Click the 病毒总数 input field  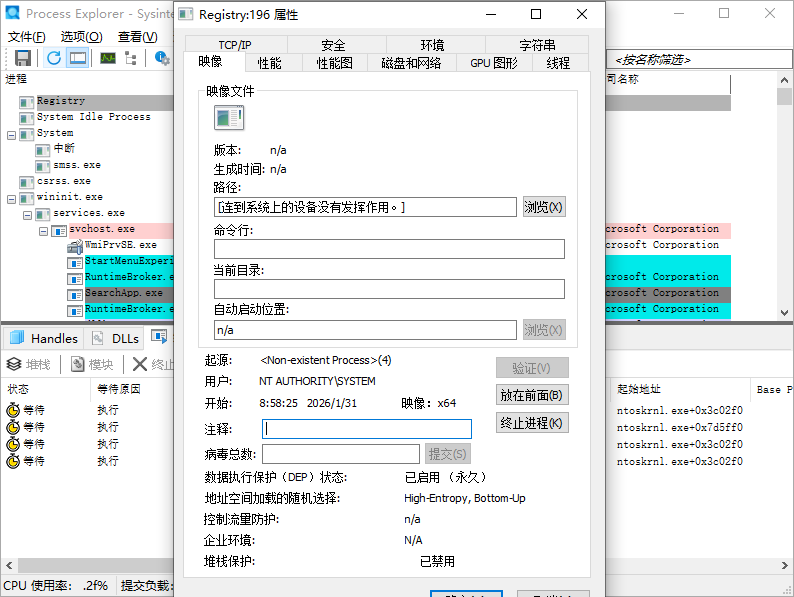click(x=341, y=454)
